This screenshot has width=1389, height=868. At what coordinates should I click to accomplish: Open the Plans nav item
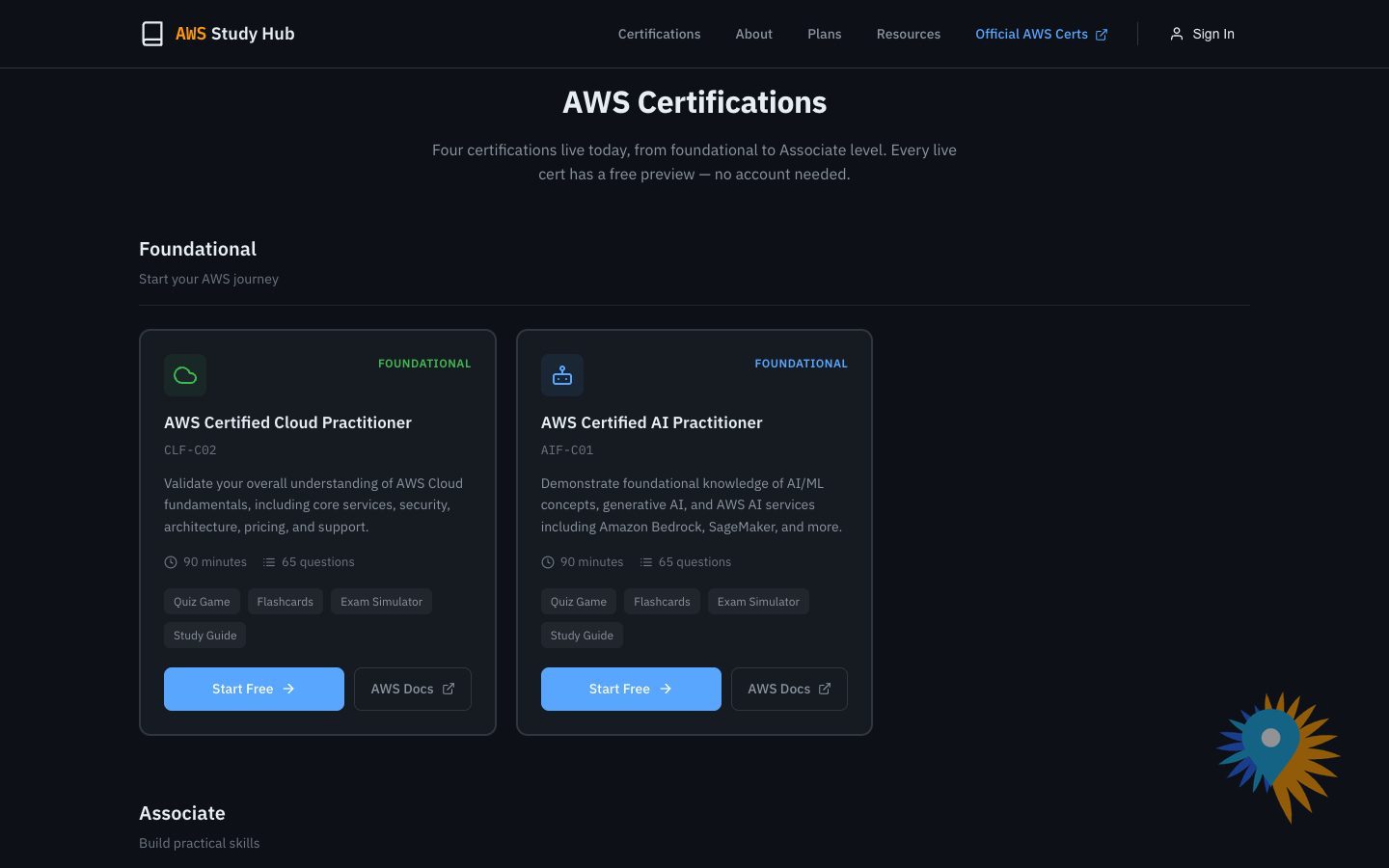coord(825,34)
